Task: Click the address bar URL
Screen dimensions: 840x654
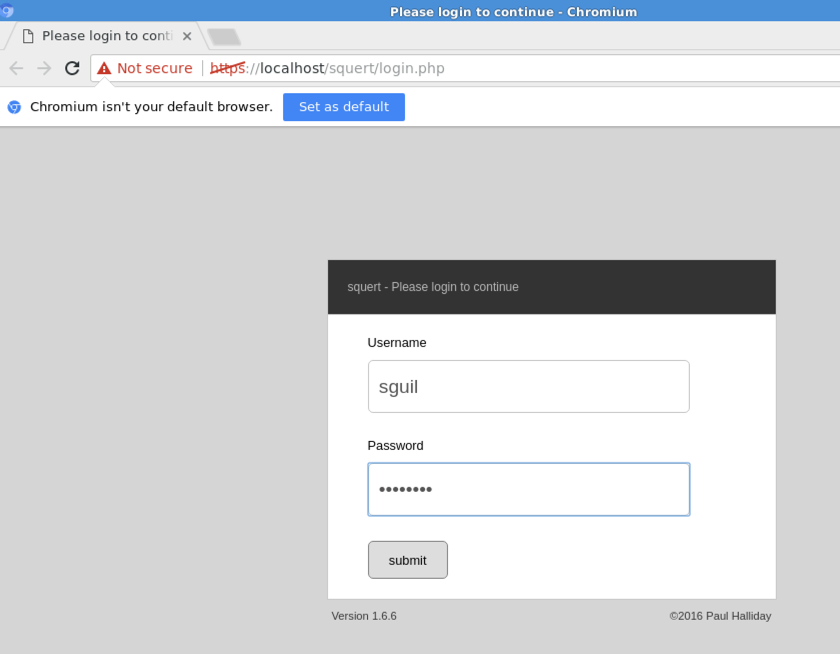Action: point(327,68)
